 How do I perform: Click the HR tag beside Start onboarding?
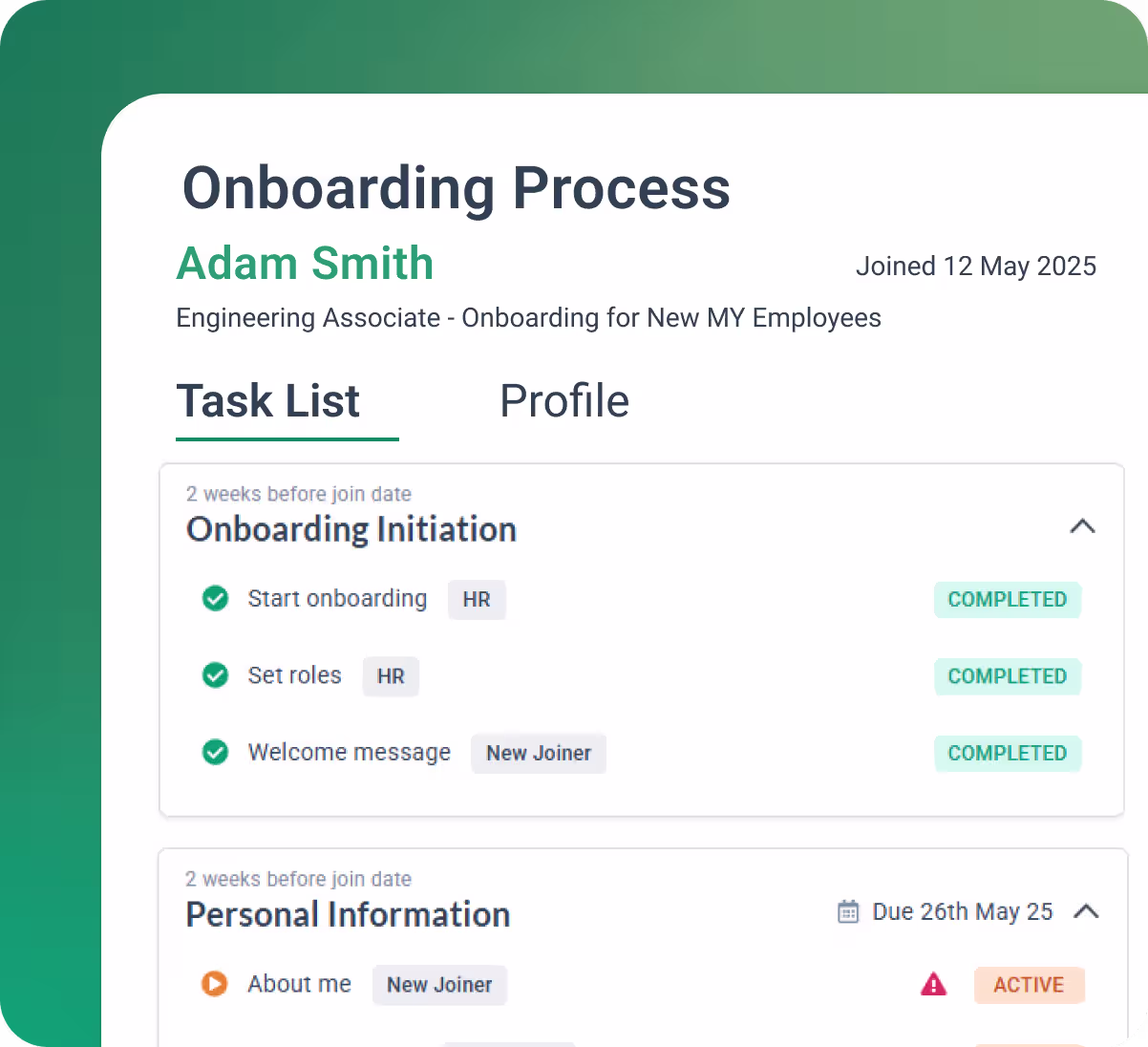(477, 600)
